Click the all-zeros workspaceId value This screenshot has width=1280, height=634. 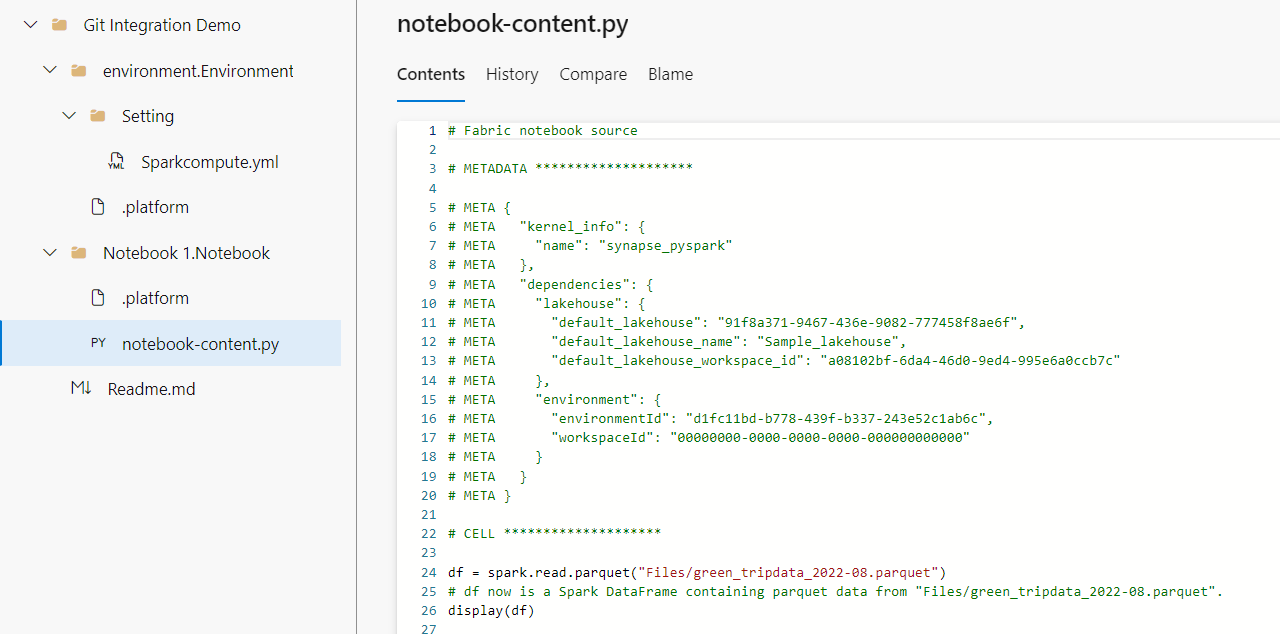pyautogui.click(x=819, y=438)
